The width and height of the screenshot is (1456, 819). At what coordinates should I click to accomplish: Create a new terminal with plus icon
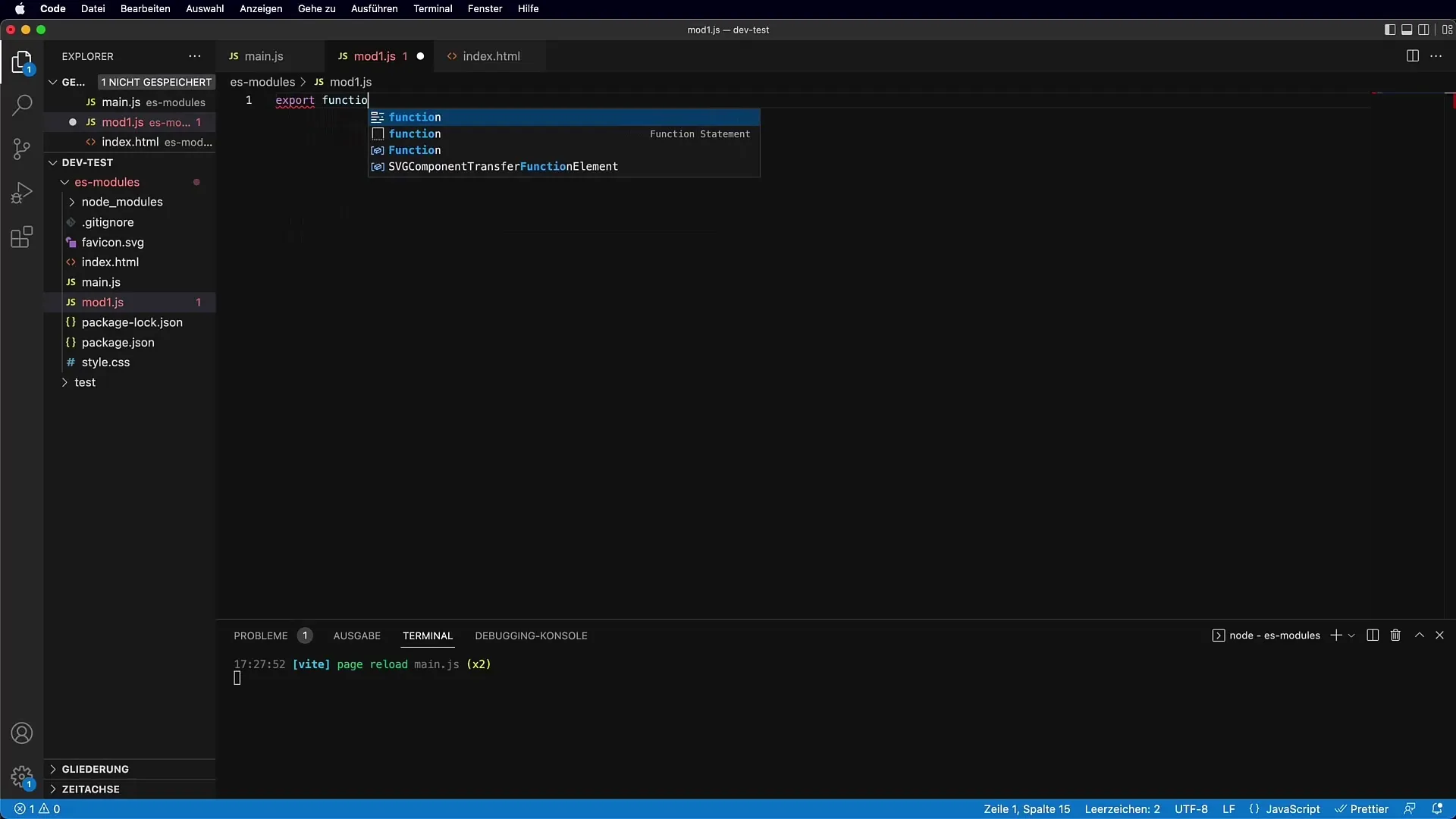(1335, 635)
